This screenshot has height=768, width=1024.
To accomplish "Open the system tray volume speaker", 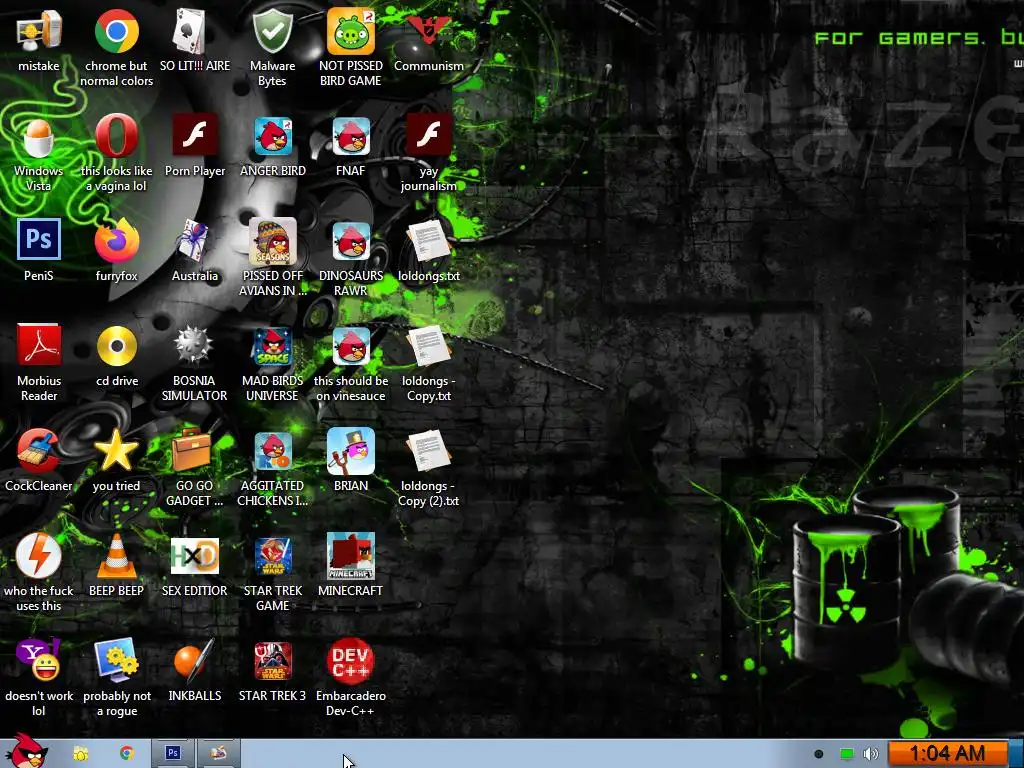I will pyautogui.click(x=871, y=754).
